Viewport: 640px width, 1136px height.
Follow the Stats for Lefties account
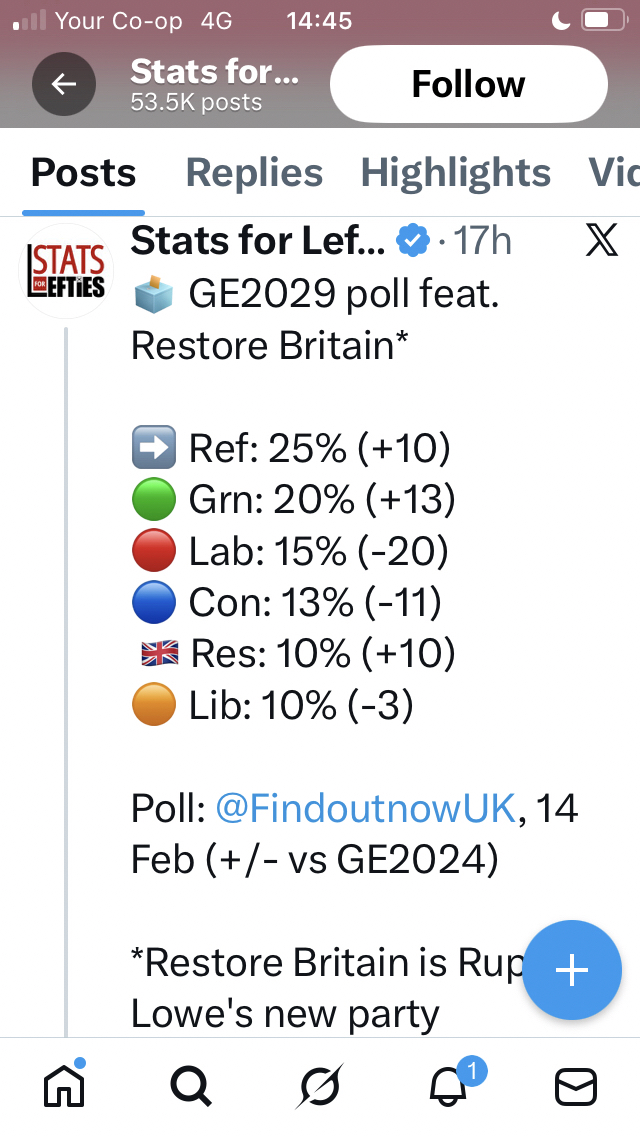(x=468, y=85)
